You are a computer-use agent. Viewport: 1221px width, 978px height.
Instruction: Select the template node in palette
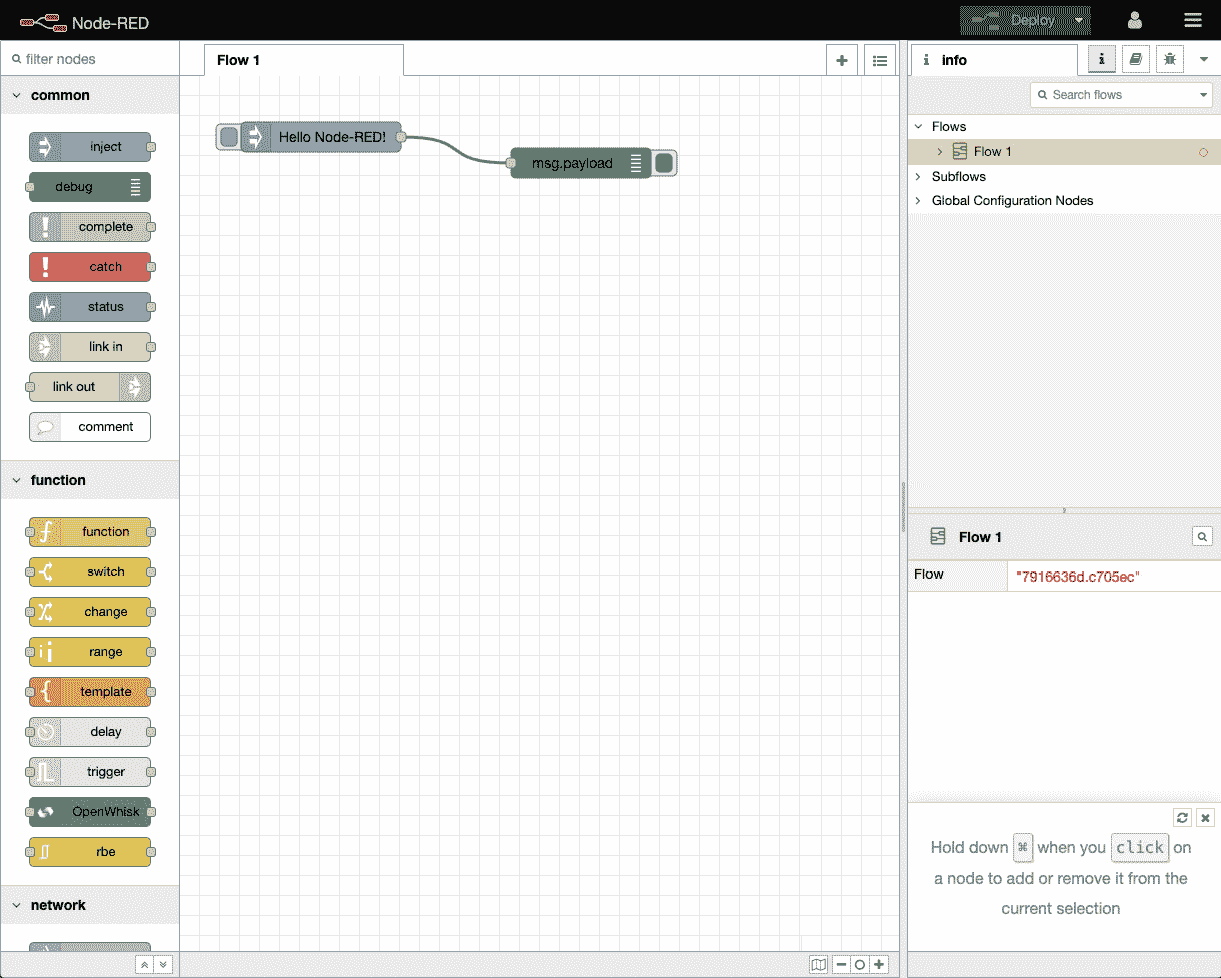click(90, 692)
